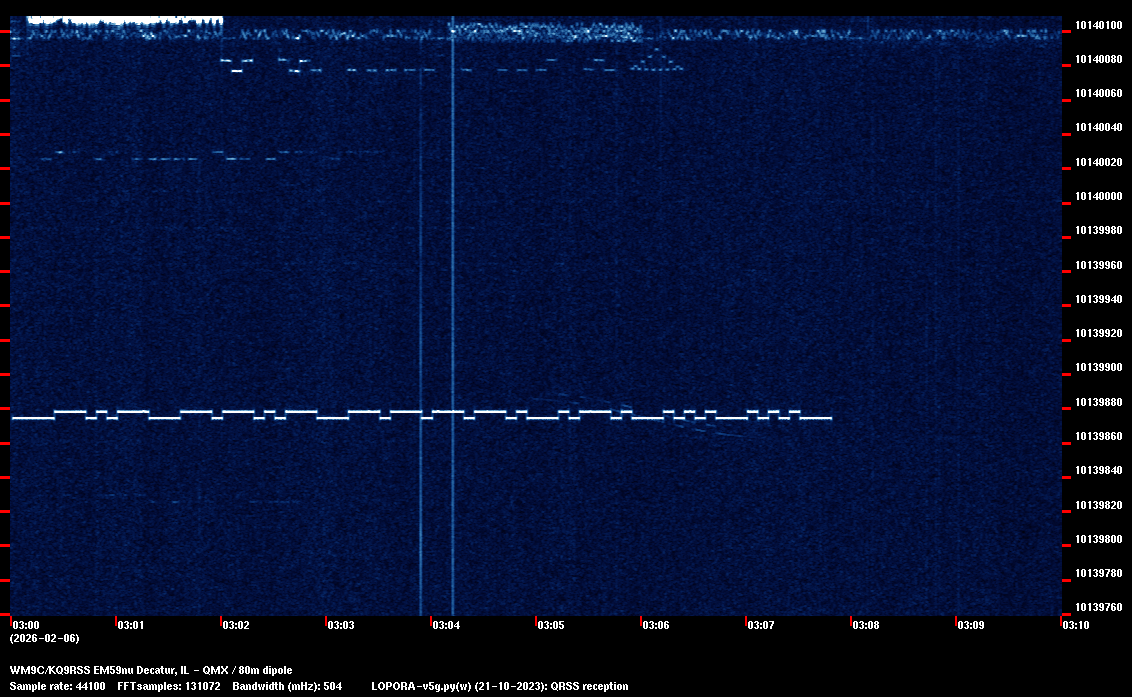Select the 10140100 frequency label
The image size is (1132, 697).
(1097, 25)
